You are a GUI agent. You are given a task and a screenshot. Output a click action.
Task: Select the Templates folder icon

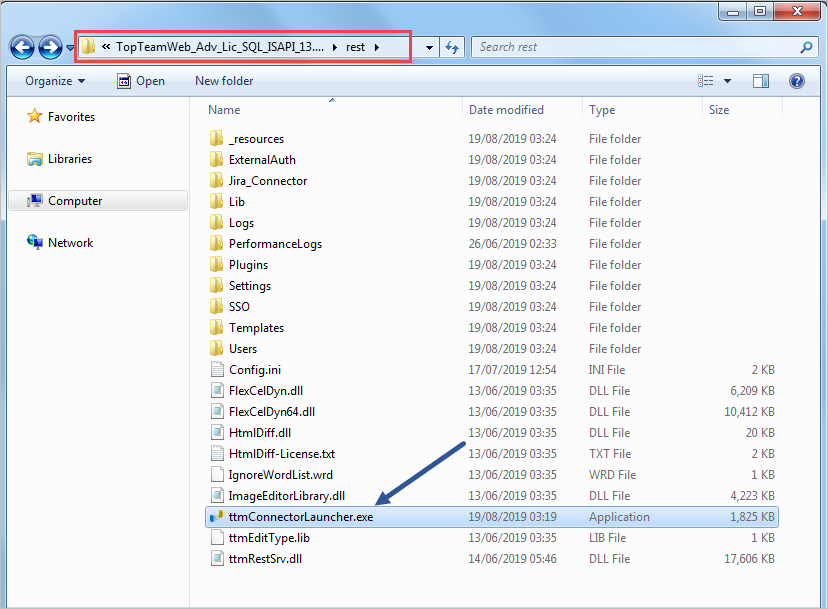[217, 327]
